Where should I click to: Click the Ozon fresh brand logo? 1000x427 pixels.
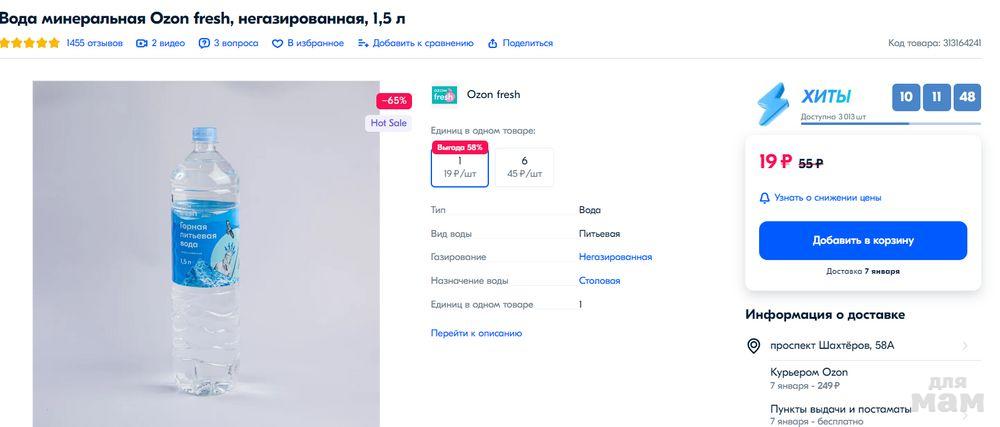[444, 95]
